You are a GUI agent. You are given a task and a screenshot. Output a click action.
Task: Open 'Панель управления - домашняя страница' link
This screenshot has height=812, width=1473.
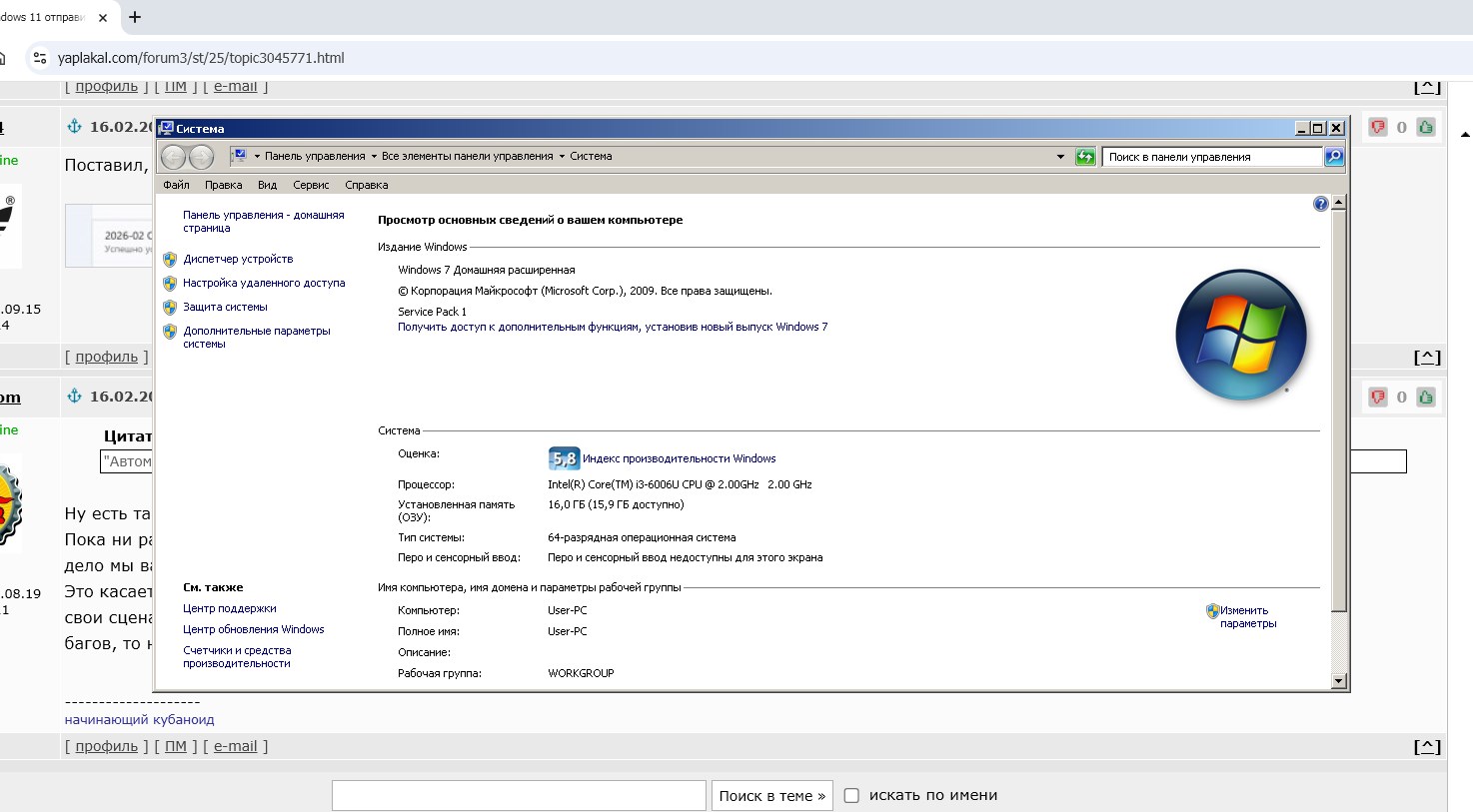[x=264, y=222]
